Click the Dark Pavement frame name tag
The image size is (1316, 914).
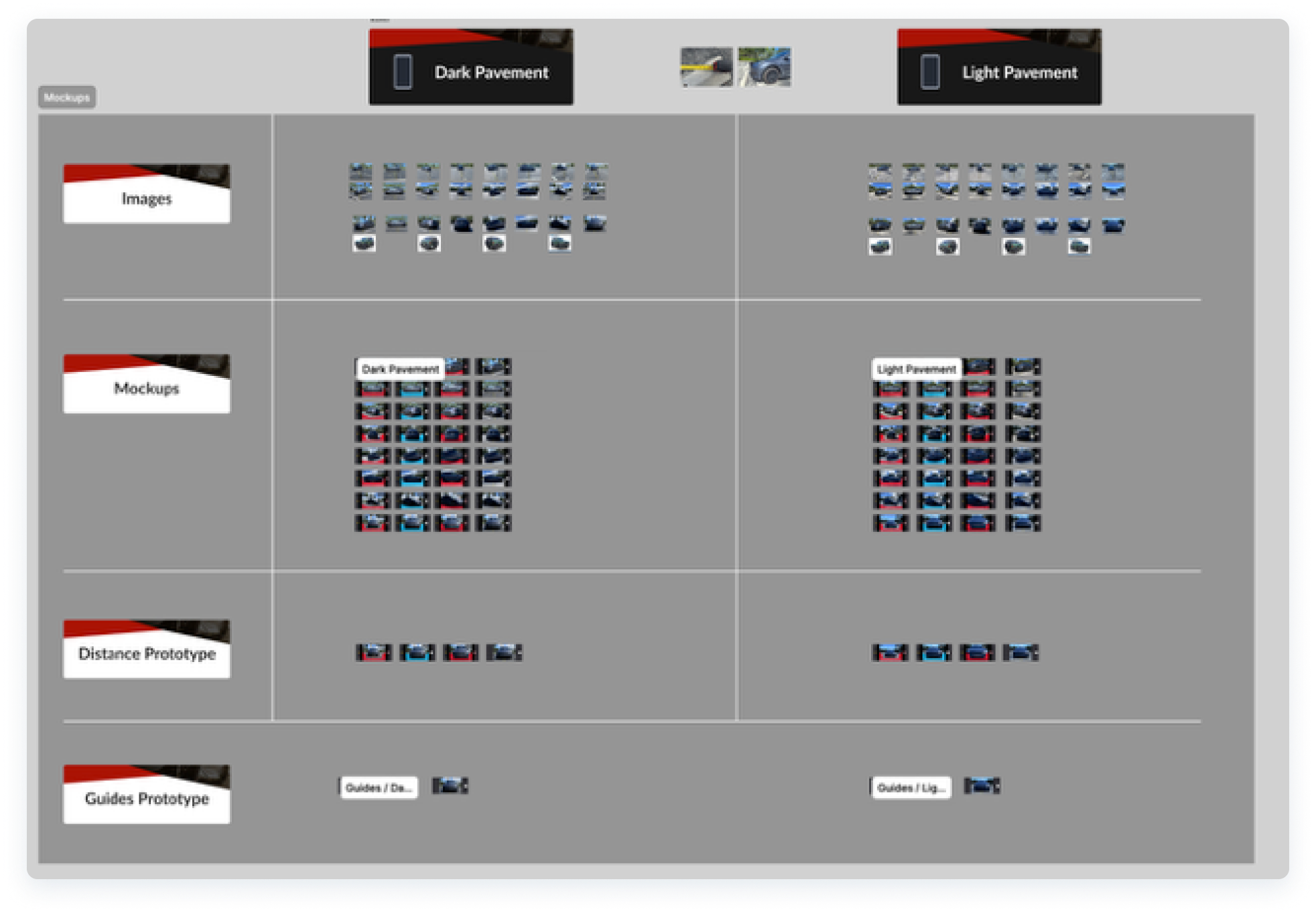pos(400,369)
